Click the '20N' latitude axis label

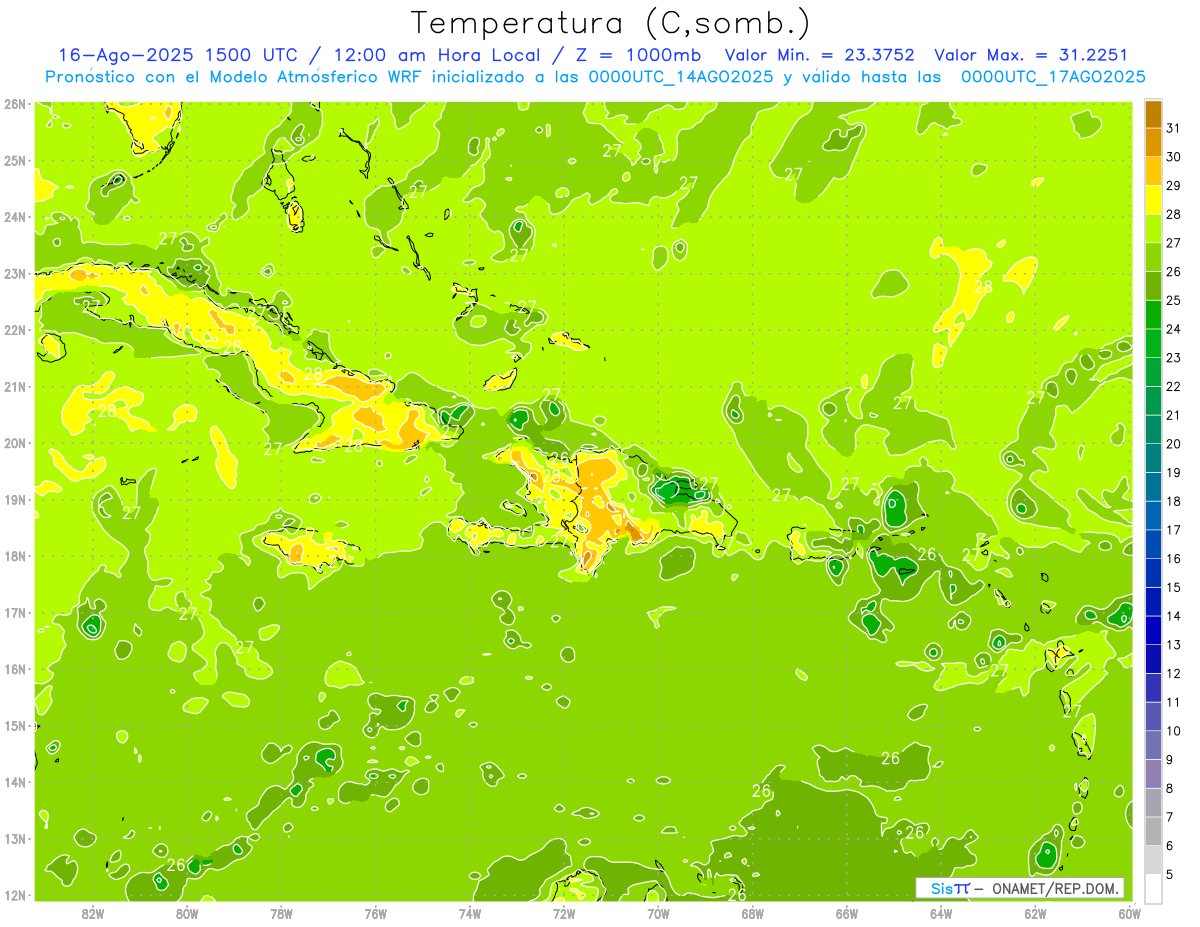[x=16, y=443]
